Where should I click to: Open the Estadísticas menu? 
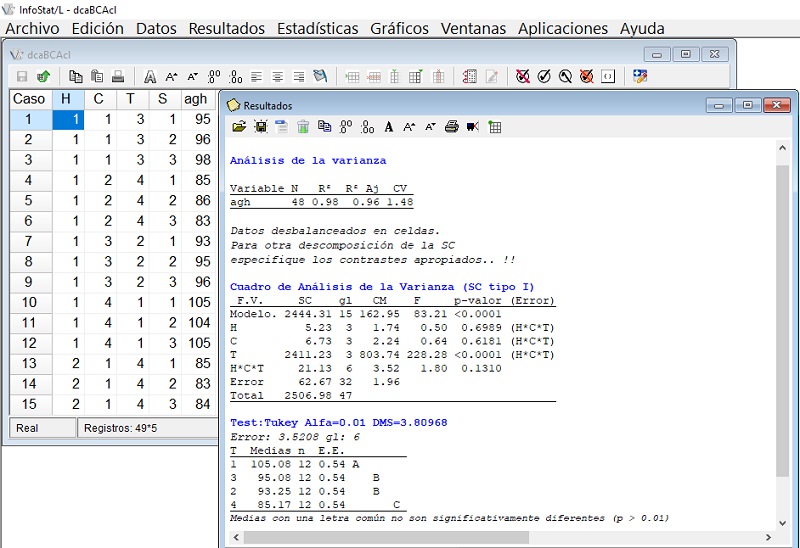pos(317,29)
